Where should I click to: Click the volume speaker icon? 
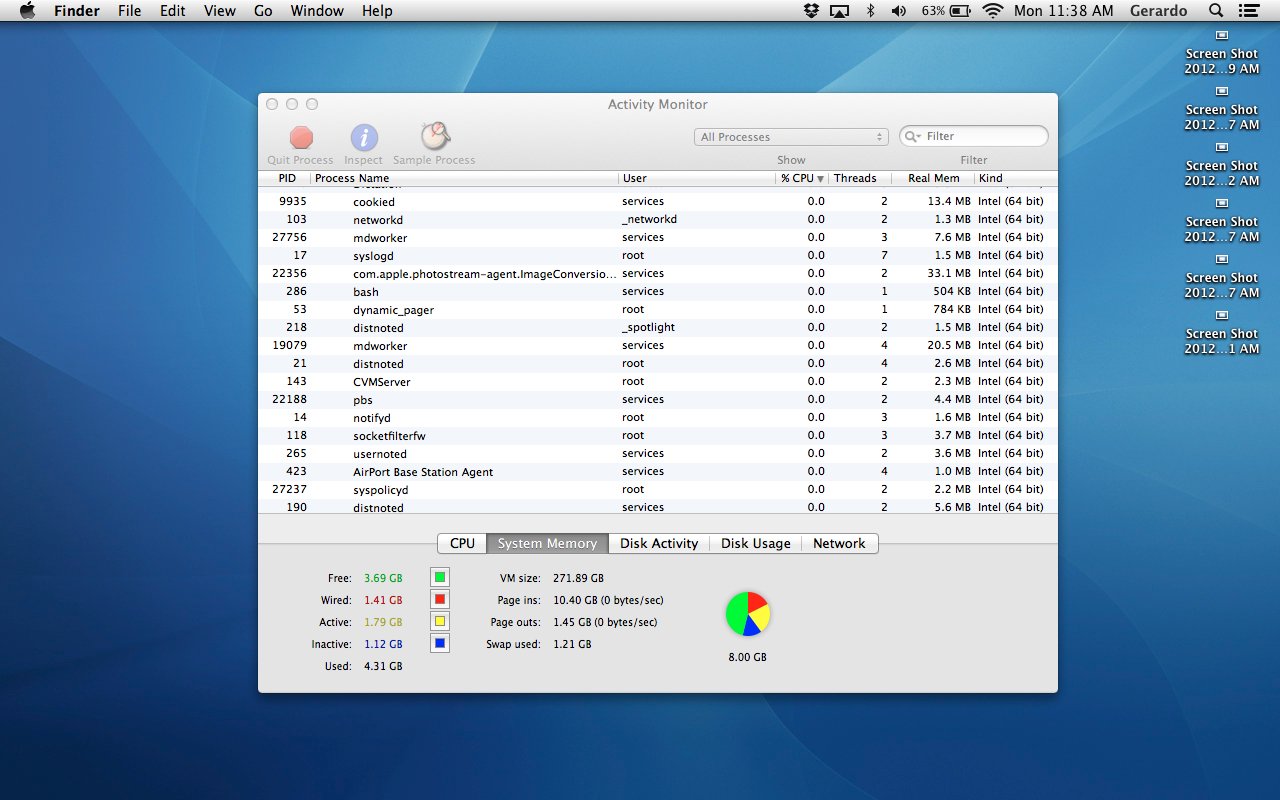pyautogui.click(x=898, y=11)
